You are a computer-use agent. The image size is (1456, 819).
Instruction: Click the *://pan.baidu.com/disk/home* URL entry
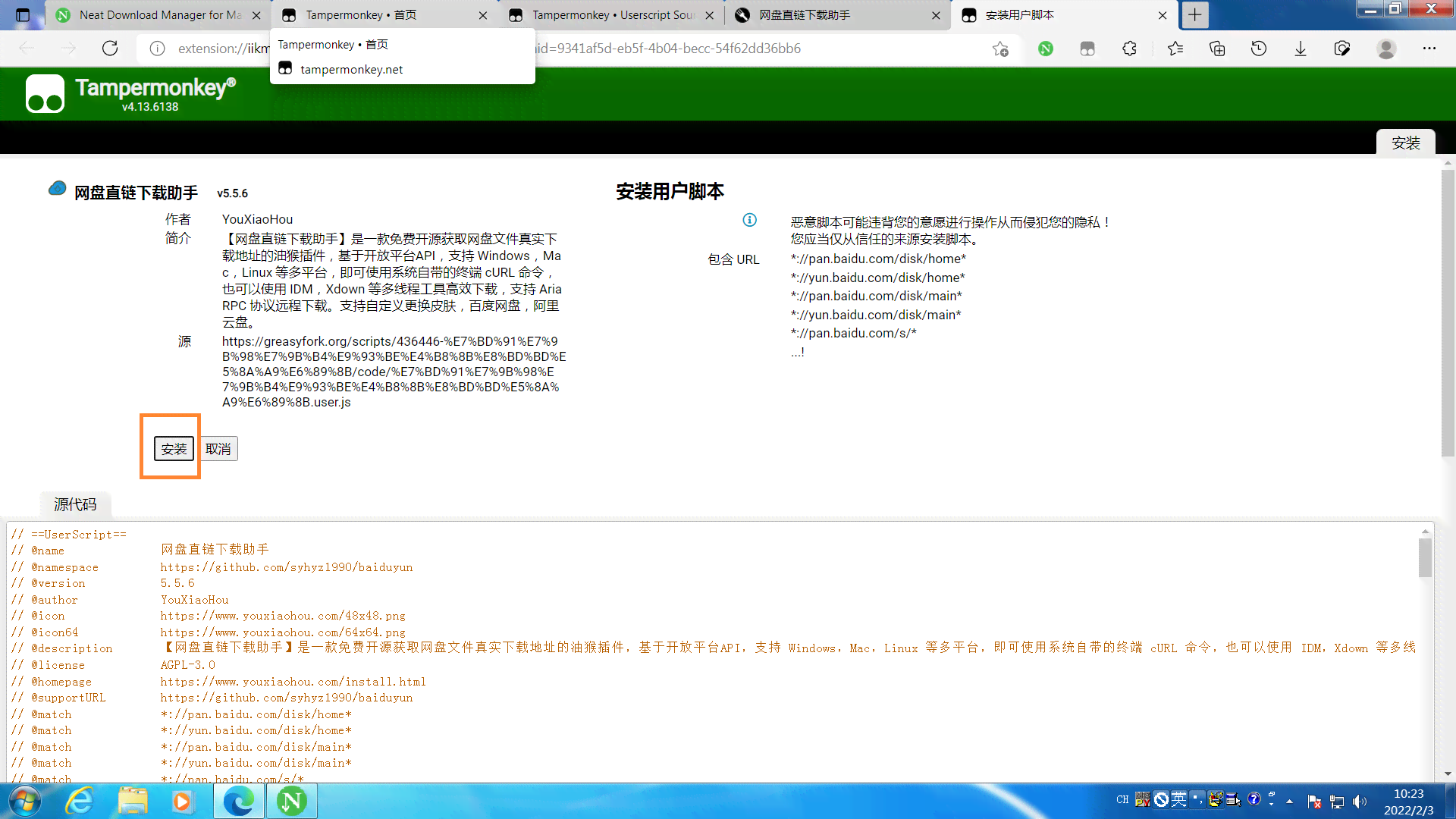coord(878,259)
